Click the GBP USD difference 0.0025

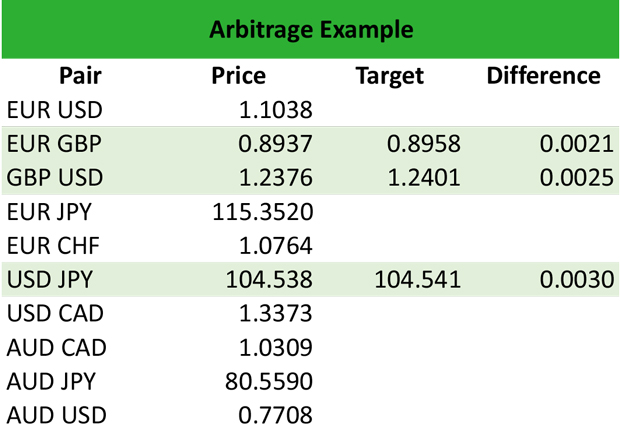pos(576,178)
